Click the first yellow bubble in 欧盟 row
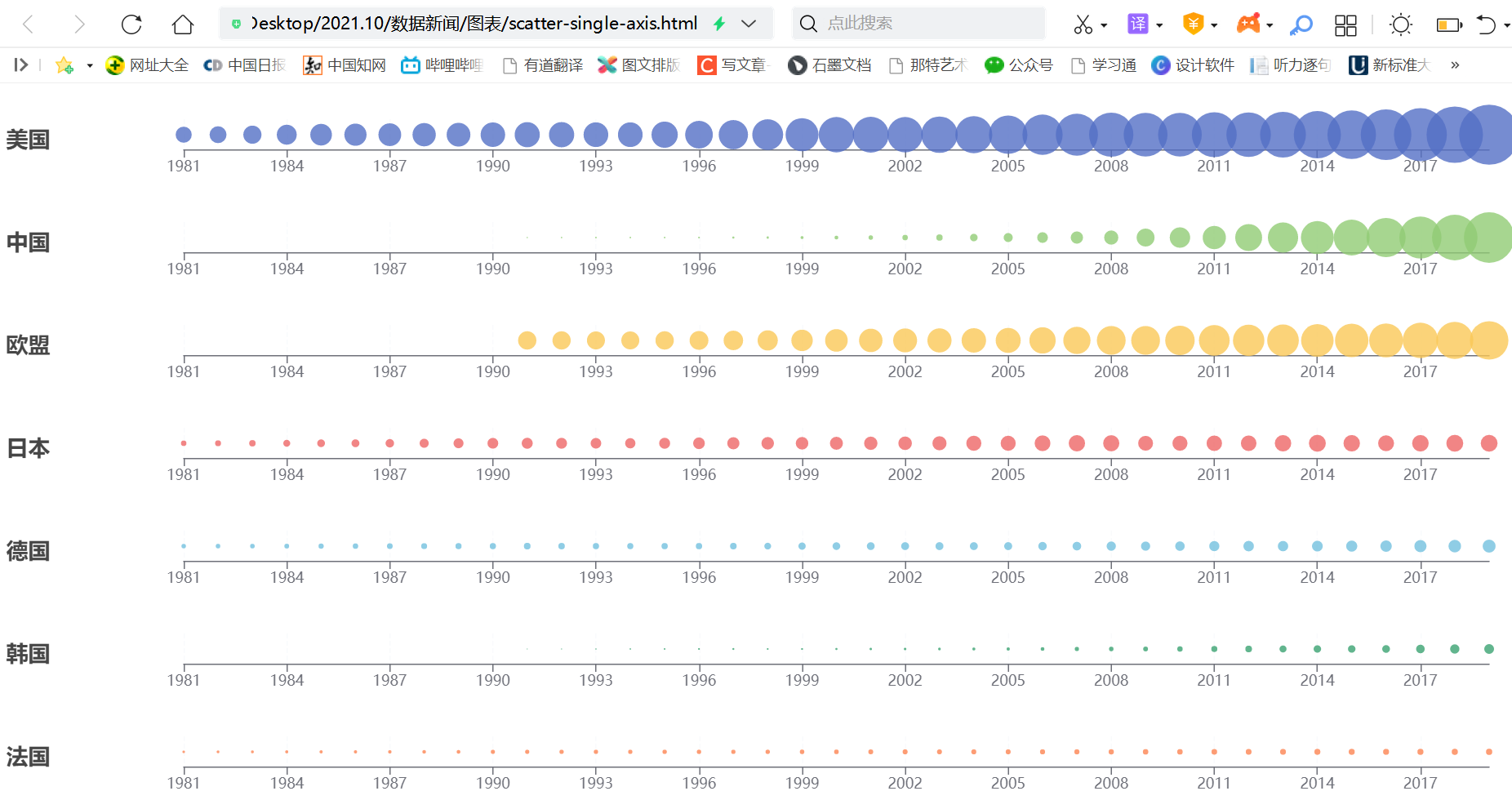Screen dimensions: 1512x800 (527, 340)
